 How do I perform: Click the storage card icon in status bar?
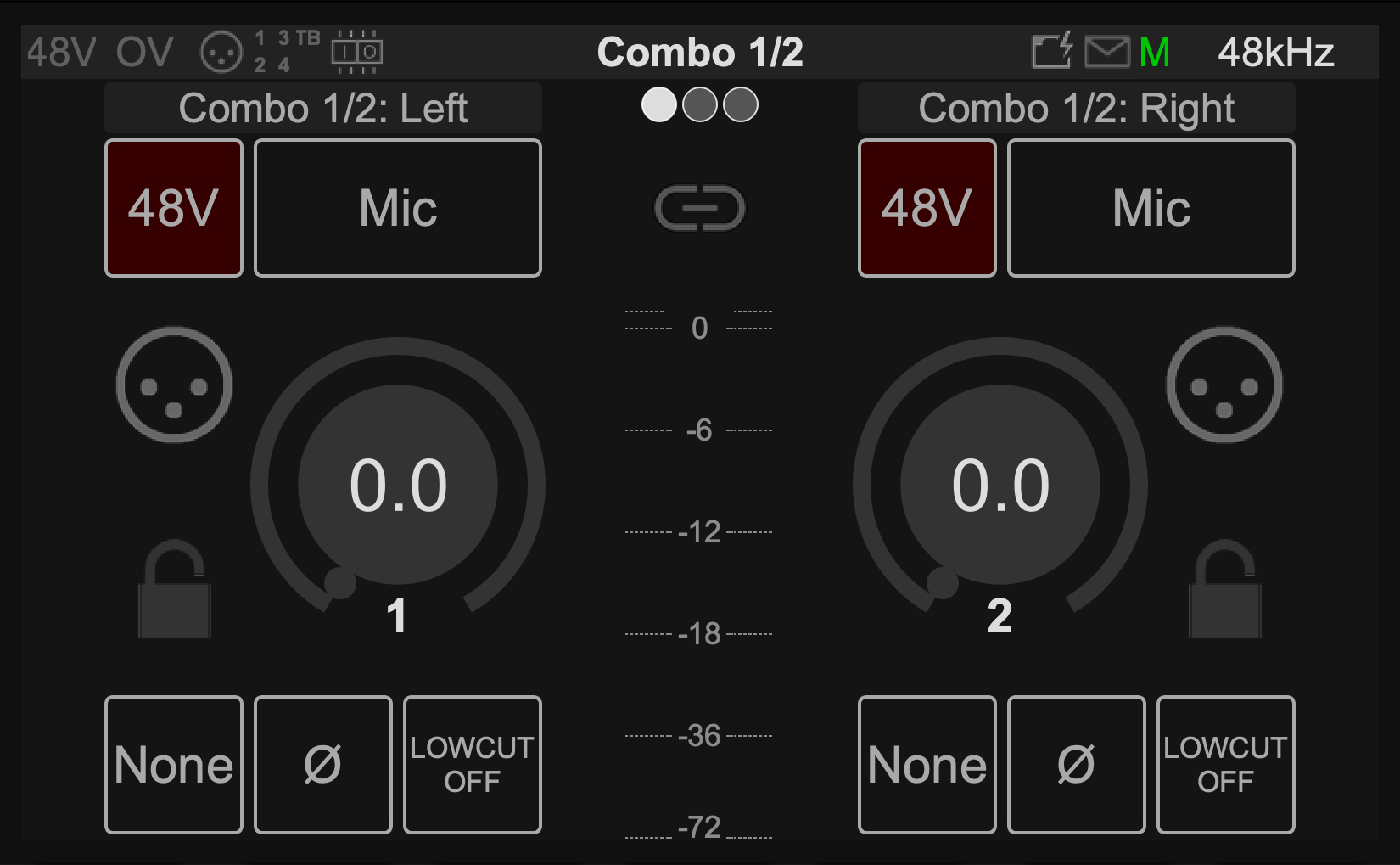coord(1052,52)
